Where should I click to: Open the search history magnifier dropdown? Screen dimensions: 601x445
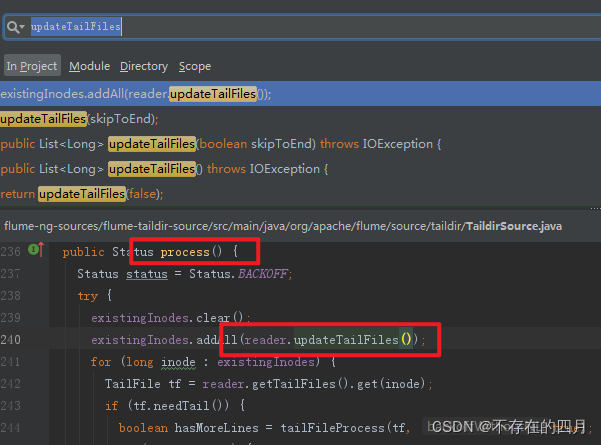coord(15,27)
